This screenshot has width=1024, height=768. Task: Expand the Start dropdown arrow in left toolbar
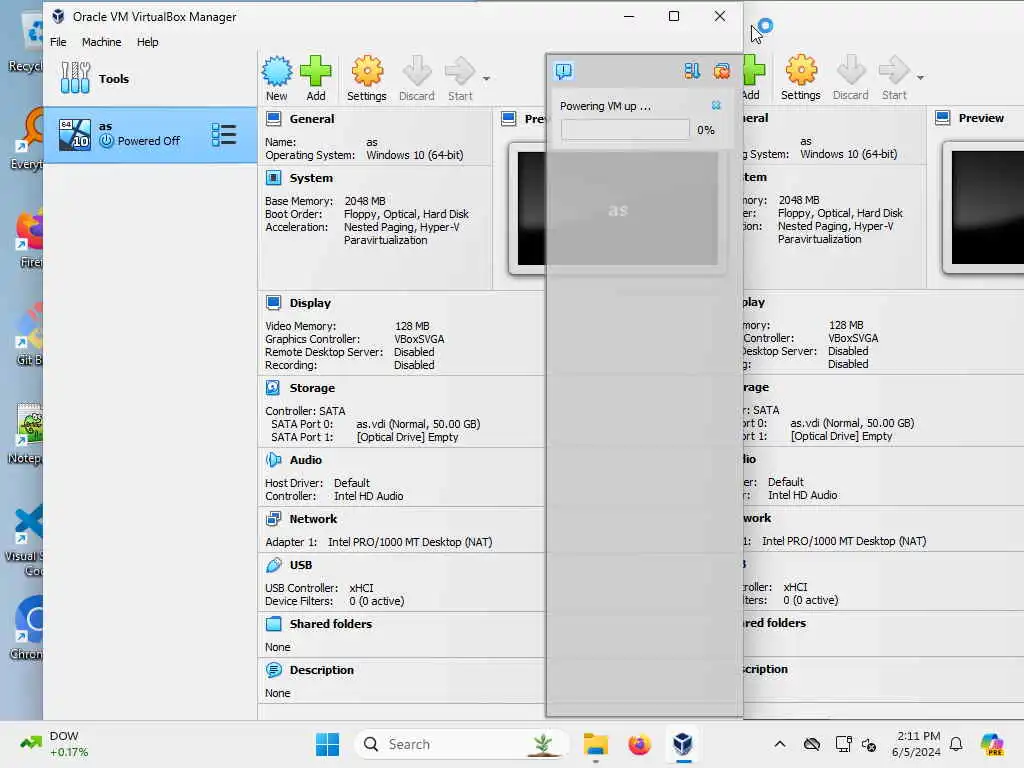(x=486, y=79)
